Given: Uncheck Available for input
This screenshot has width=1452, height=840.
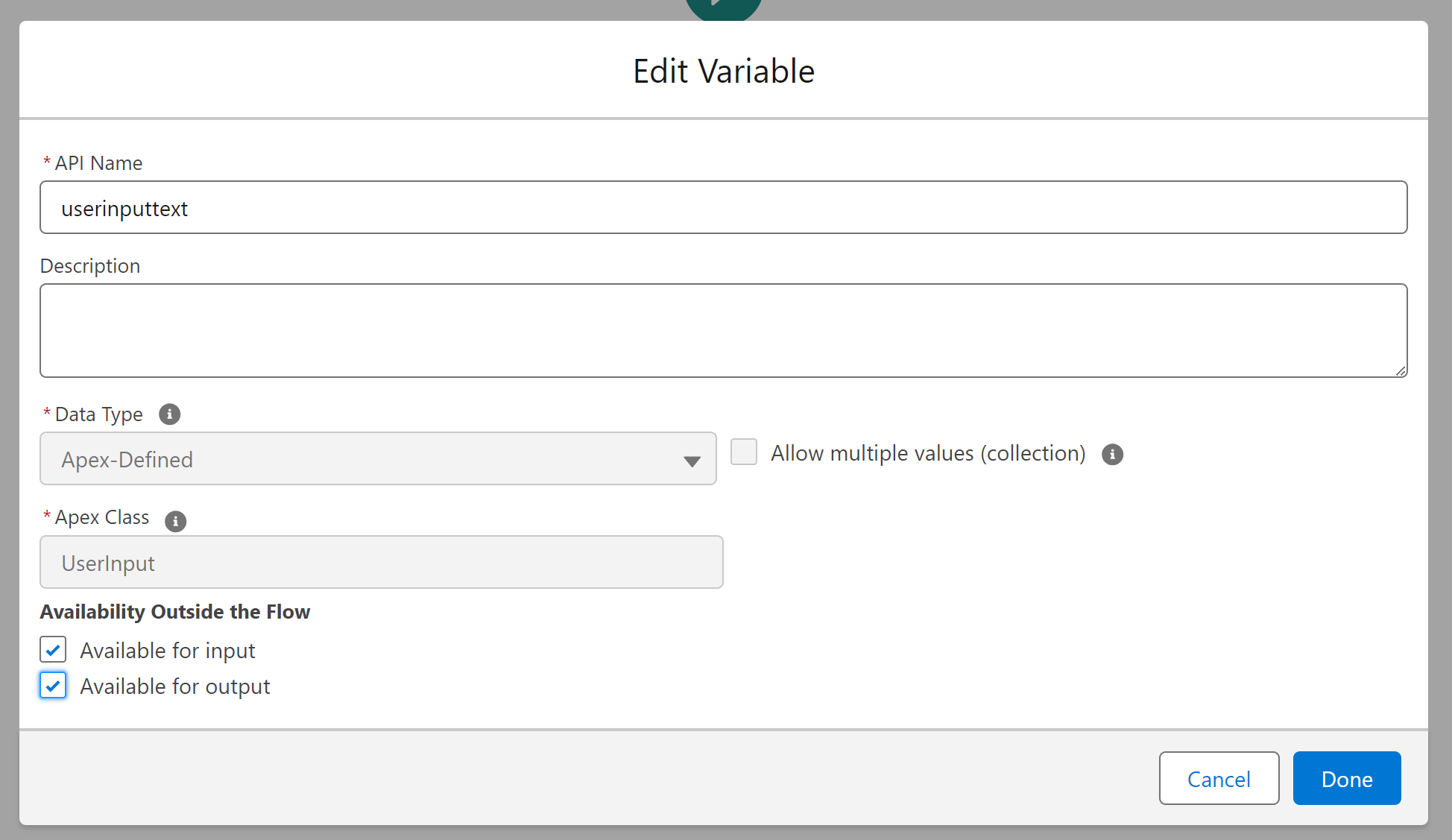Looking at the screenshot, I should (52, 649).
